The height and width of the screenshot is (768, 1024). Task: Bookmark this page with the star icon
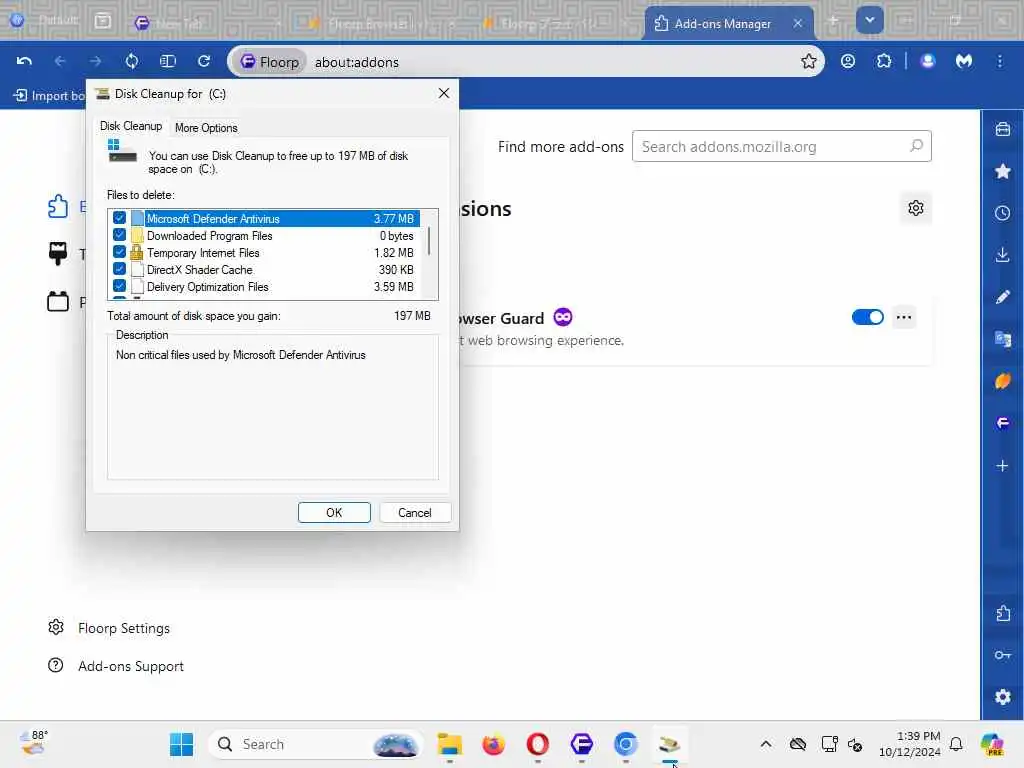[x=808, y=61]
